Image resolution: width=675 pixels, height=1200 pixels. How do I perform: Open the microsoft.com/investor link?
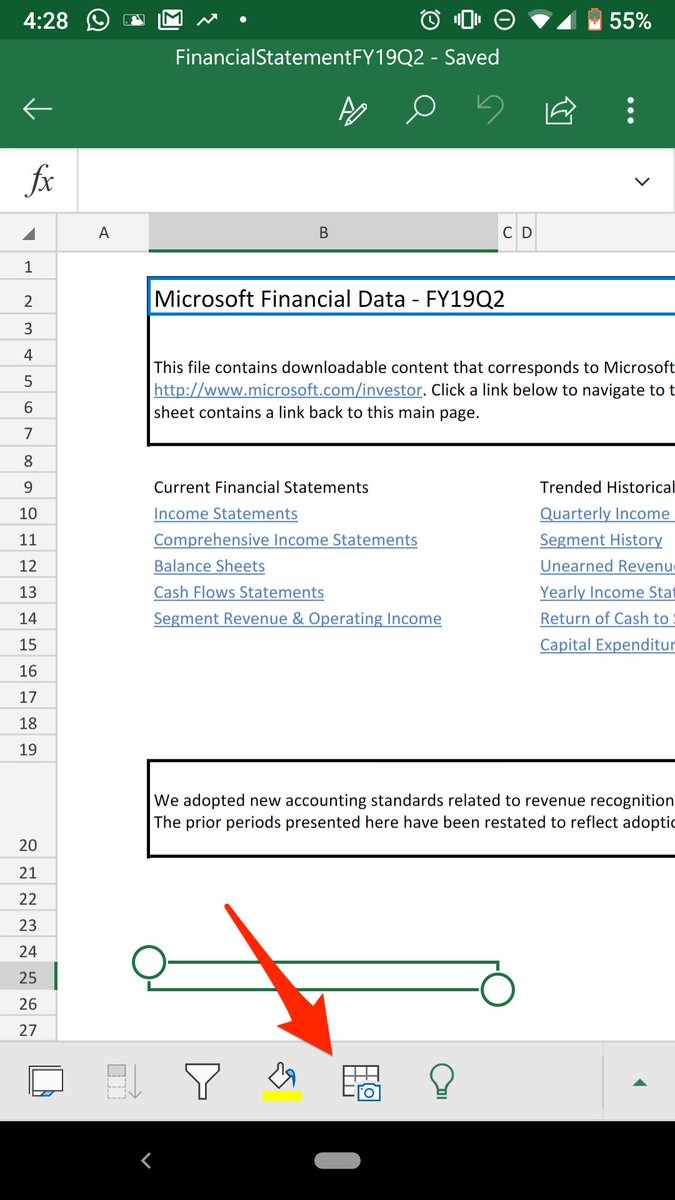coord(288,390)
